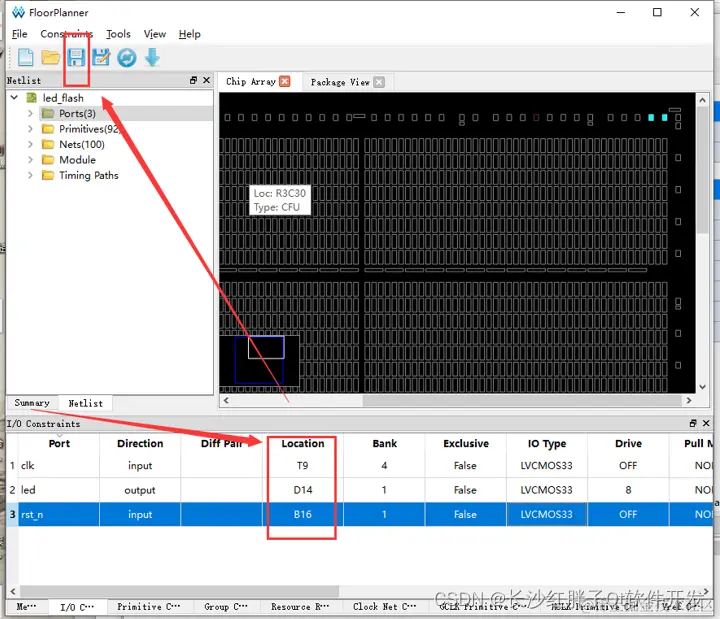Click the Save As pencil-disk icon
This screenshot has height=619, width=720.
(101, 58)
